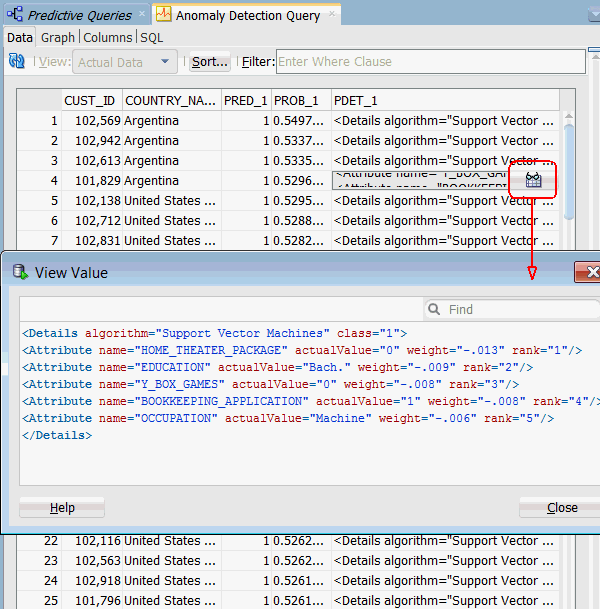Image resolution: width=600 pixels, height=609 pixels.
Task: Open the view value binoculars icon in row 4
Action: 533,180
